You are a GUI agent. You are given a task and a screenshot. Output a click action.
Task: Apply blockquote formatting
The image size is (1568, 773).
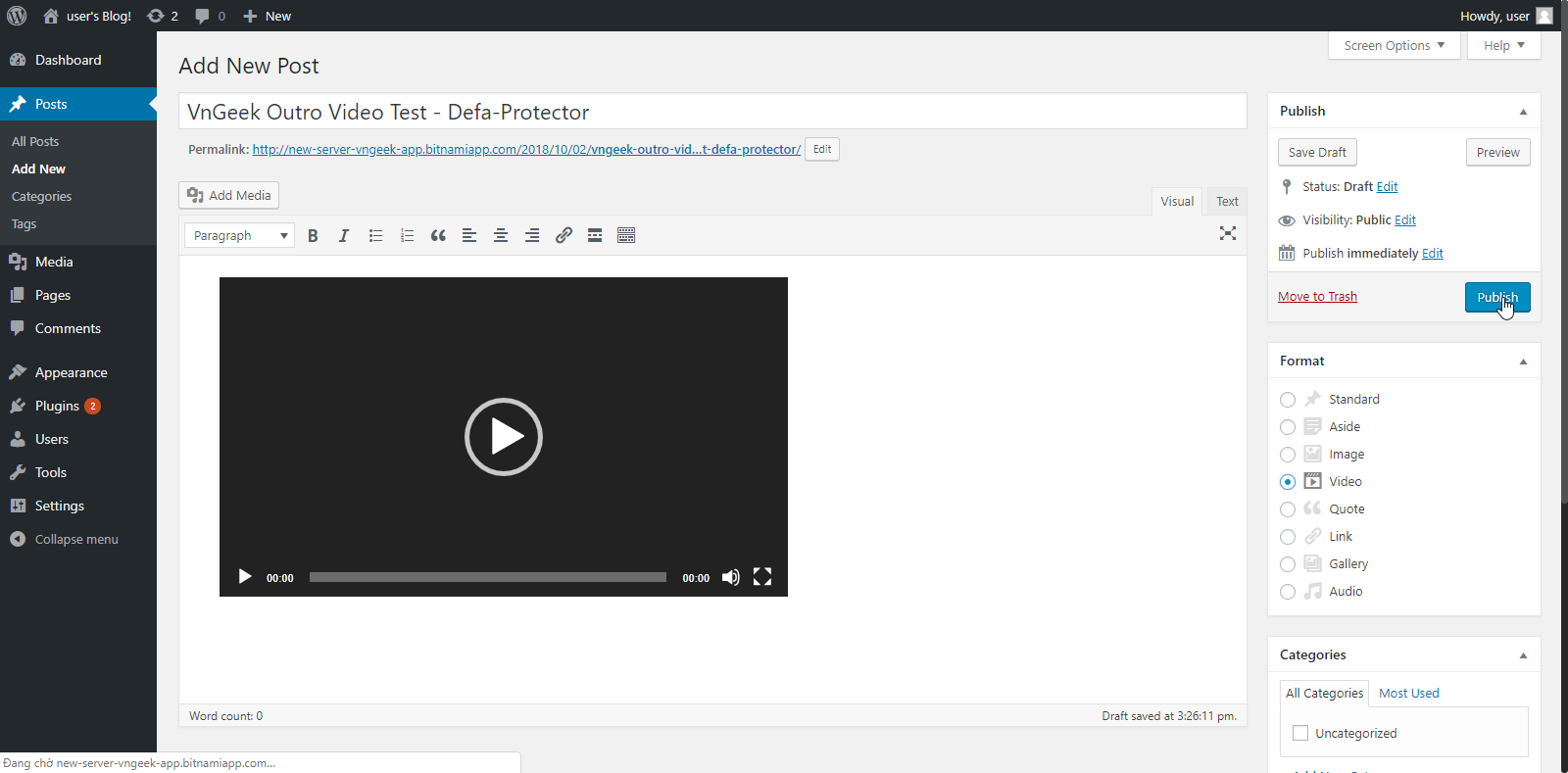438,235
